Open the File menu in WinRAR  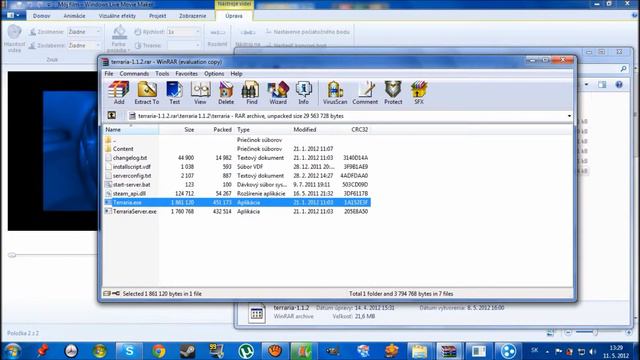pyautogui.click(x=109, y=73)
